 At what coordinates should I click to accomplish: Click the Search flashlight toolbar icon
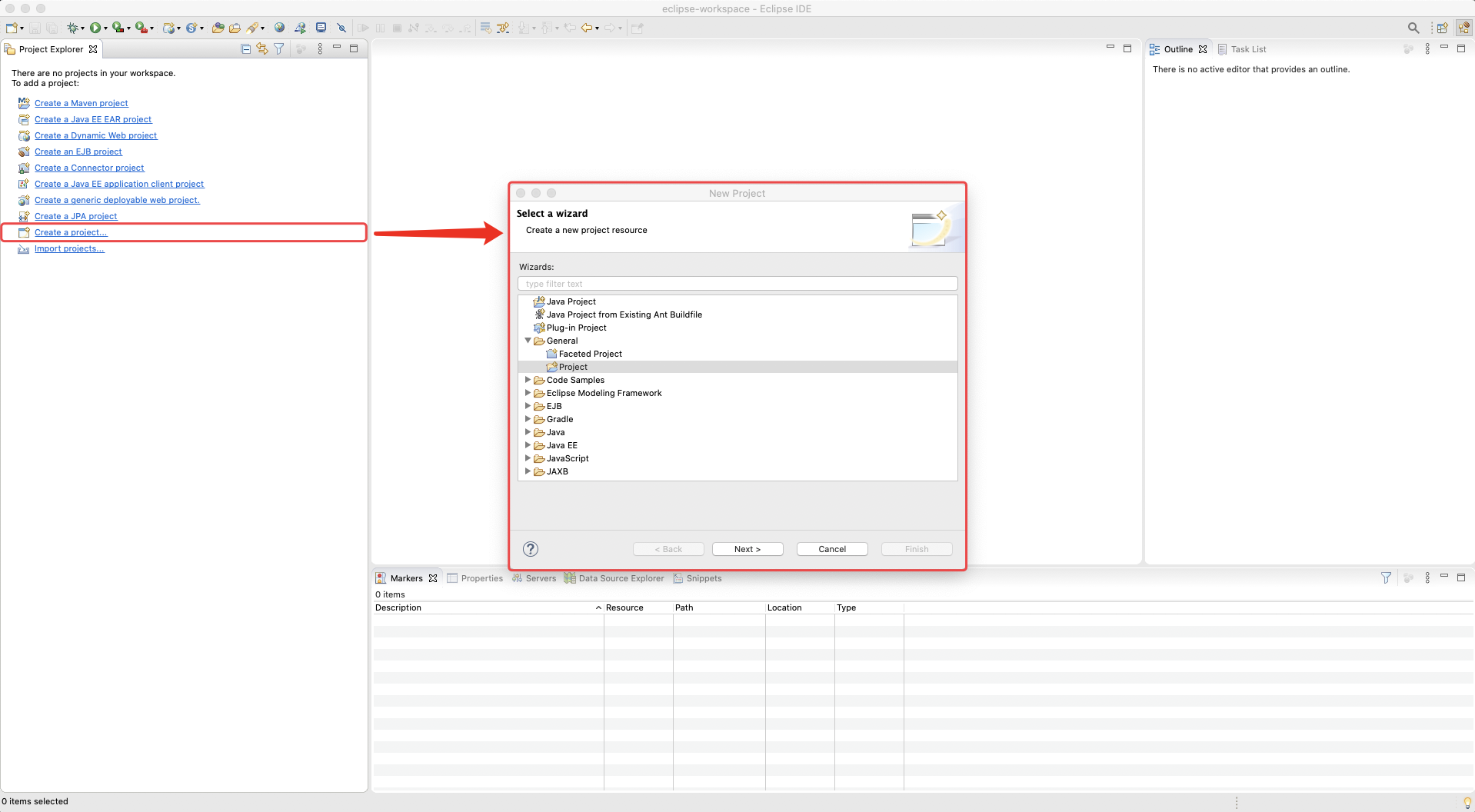pyautogui.click(x=253, y=28)
